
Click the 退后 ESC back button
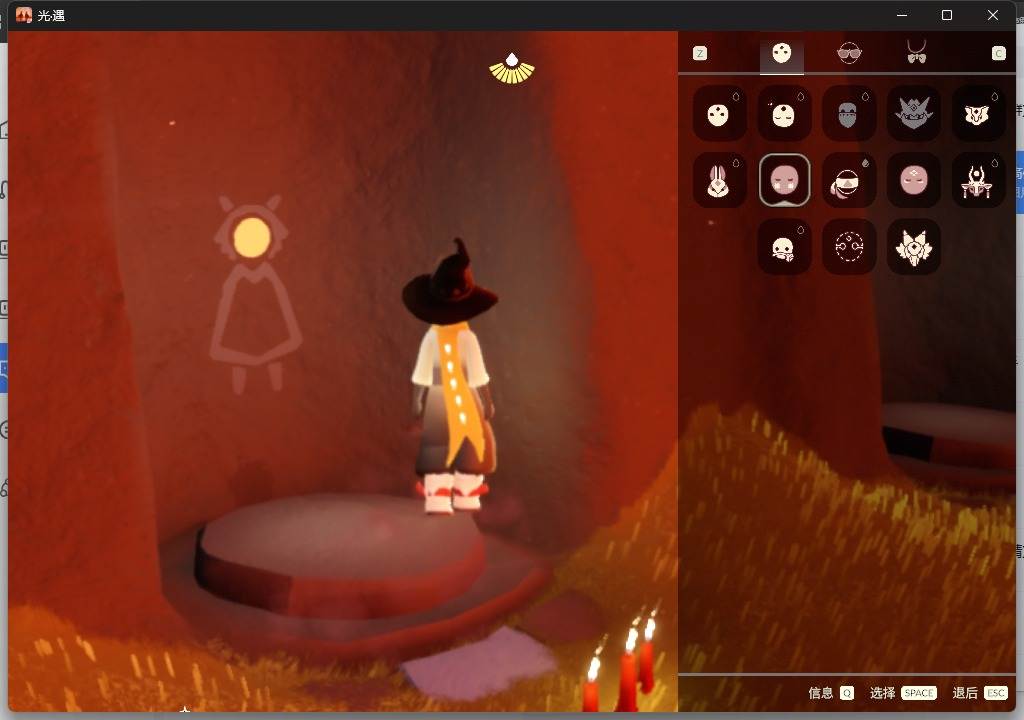tap(980, 693)
